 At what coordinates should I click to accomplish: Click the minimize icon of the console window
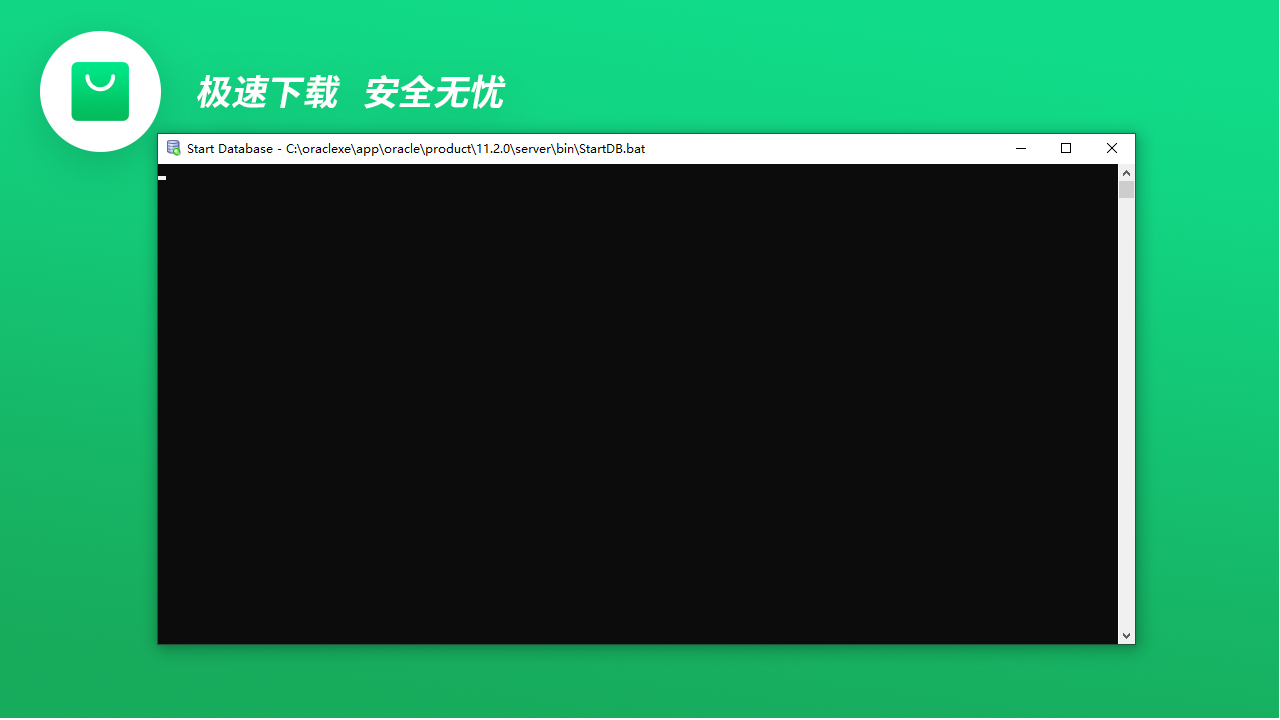pyautogui.click(x=1020, y=148)
